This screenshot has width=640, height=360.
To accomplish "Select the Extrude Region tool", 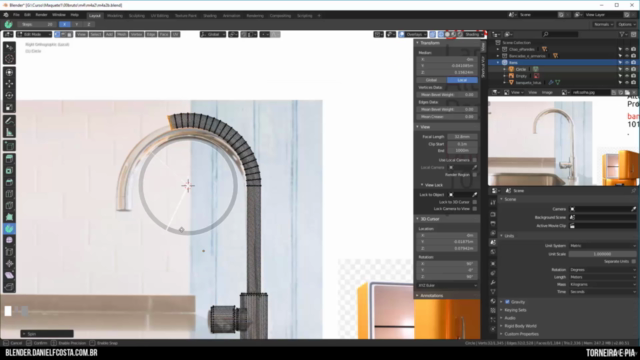I will pos(9,159).
